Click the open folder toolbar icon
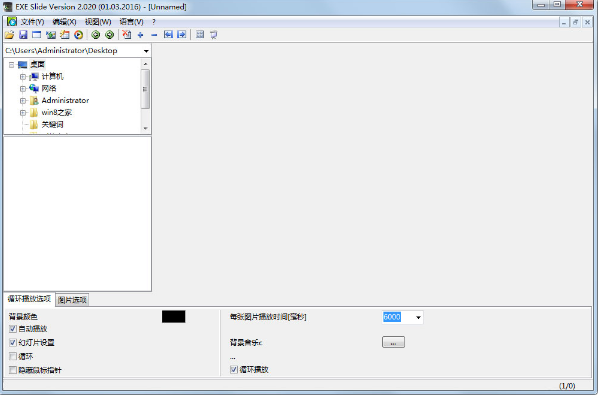 click(9, 35)
